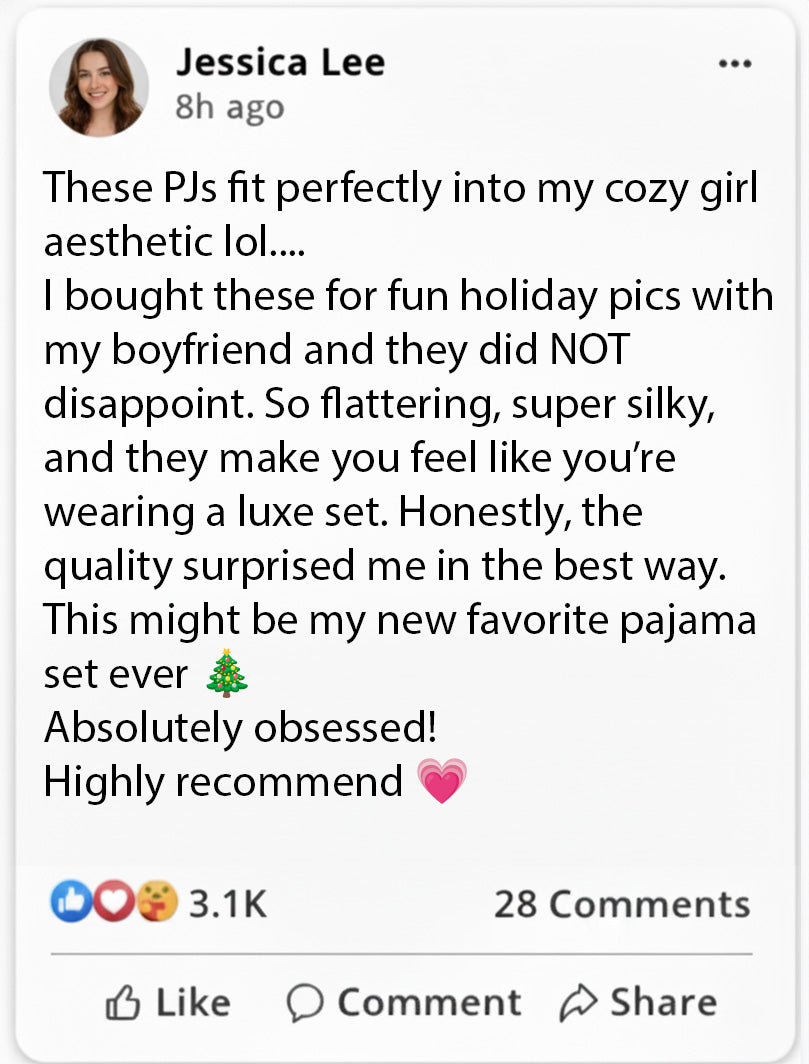The height and width of the screenshot is (1064, 809).
Task: Click the "Like" button label
Action: point(192,1002)
